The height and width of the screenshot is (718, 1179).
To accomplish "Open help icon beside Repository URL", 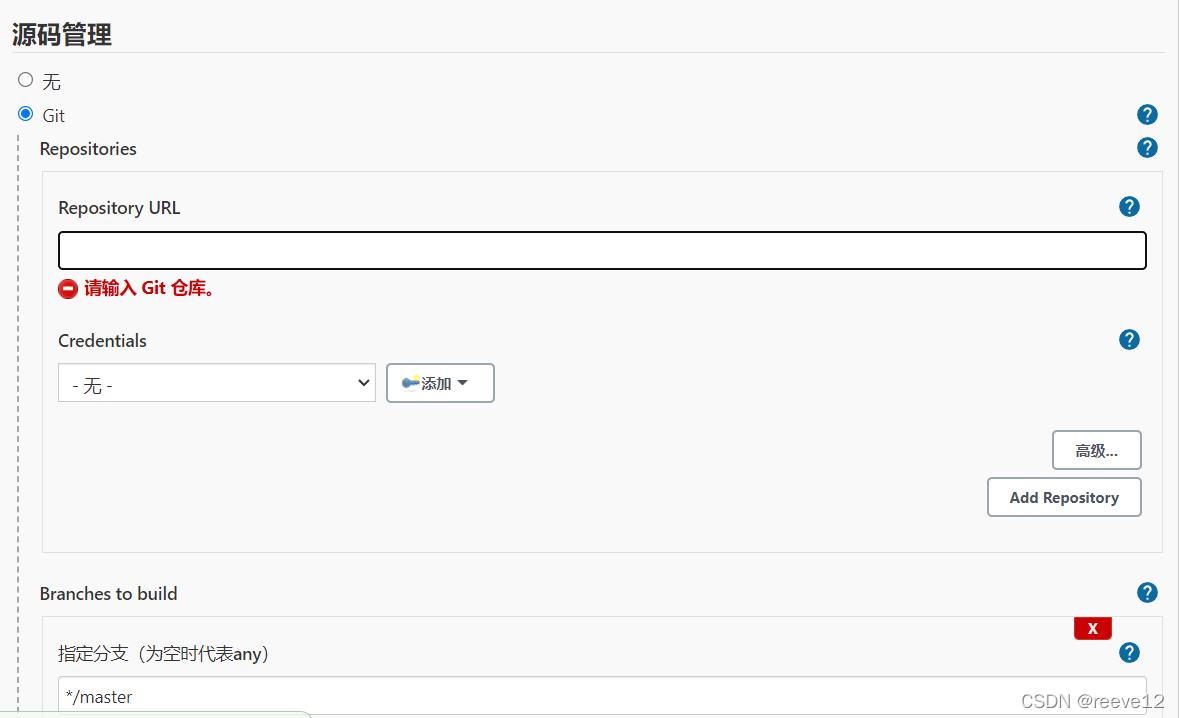I will point(1129,207).
